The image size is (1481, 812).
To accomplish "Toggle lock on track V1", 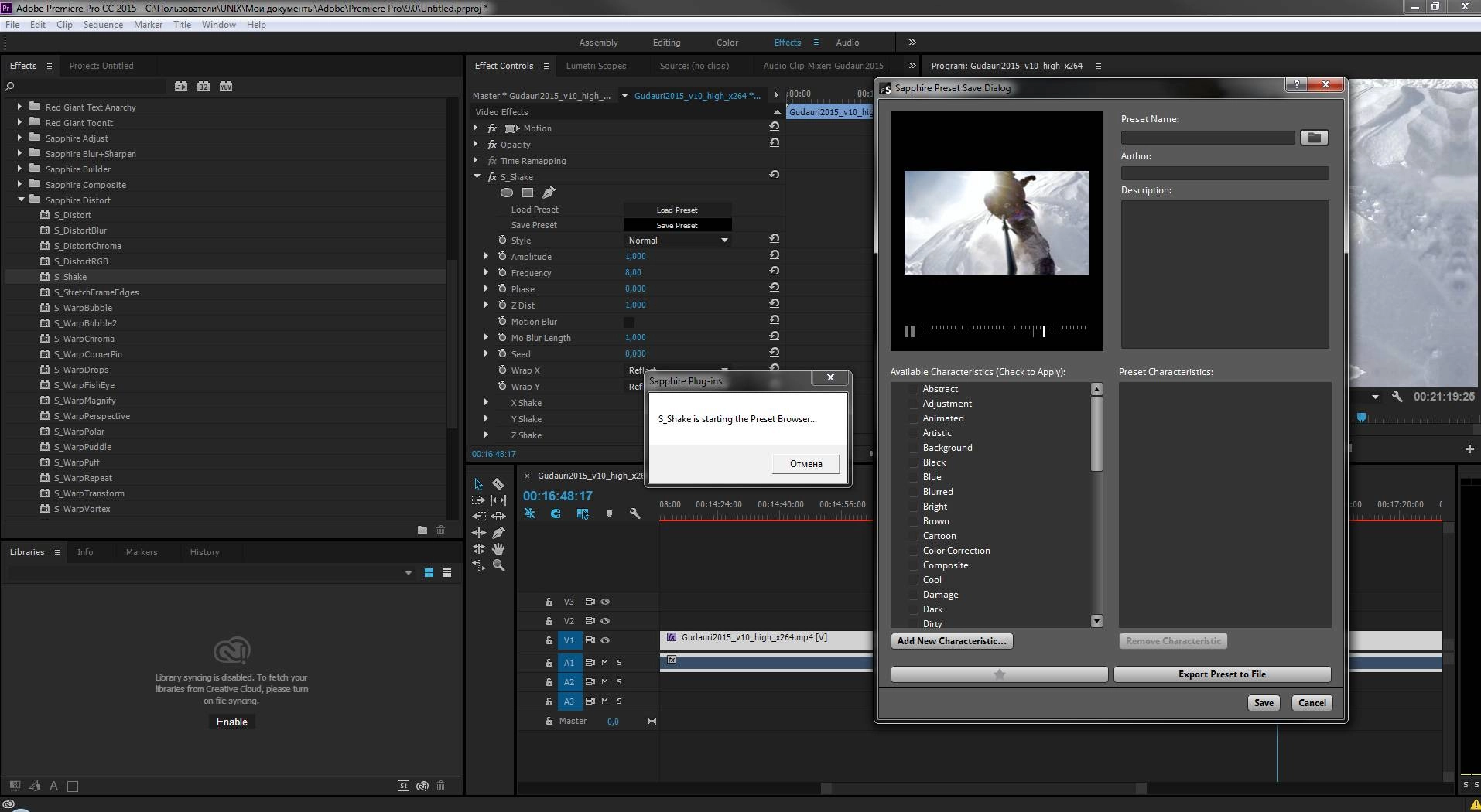I will click(549, 640).
